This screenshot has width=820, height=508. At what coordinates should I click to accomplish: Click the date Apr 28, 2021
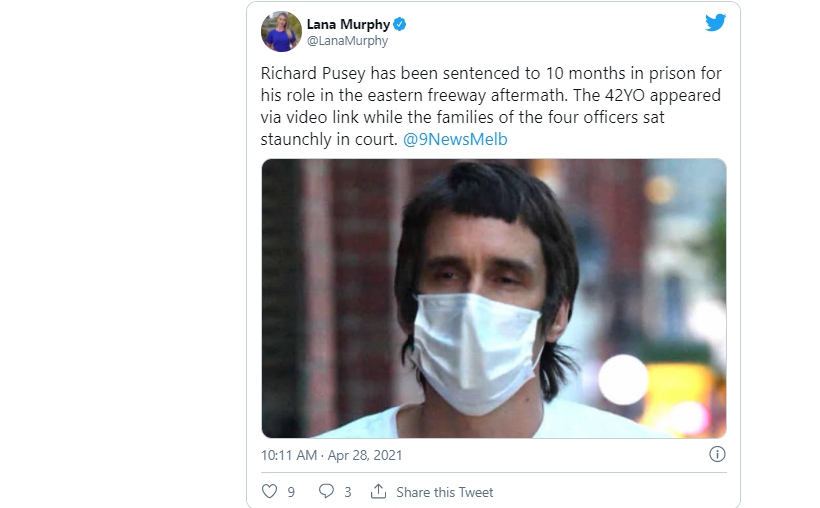coord(365,455)
